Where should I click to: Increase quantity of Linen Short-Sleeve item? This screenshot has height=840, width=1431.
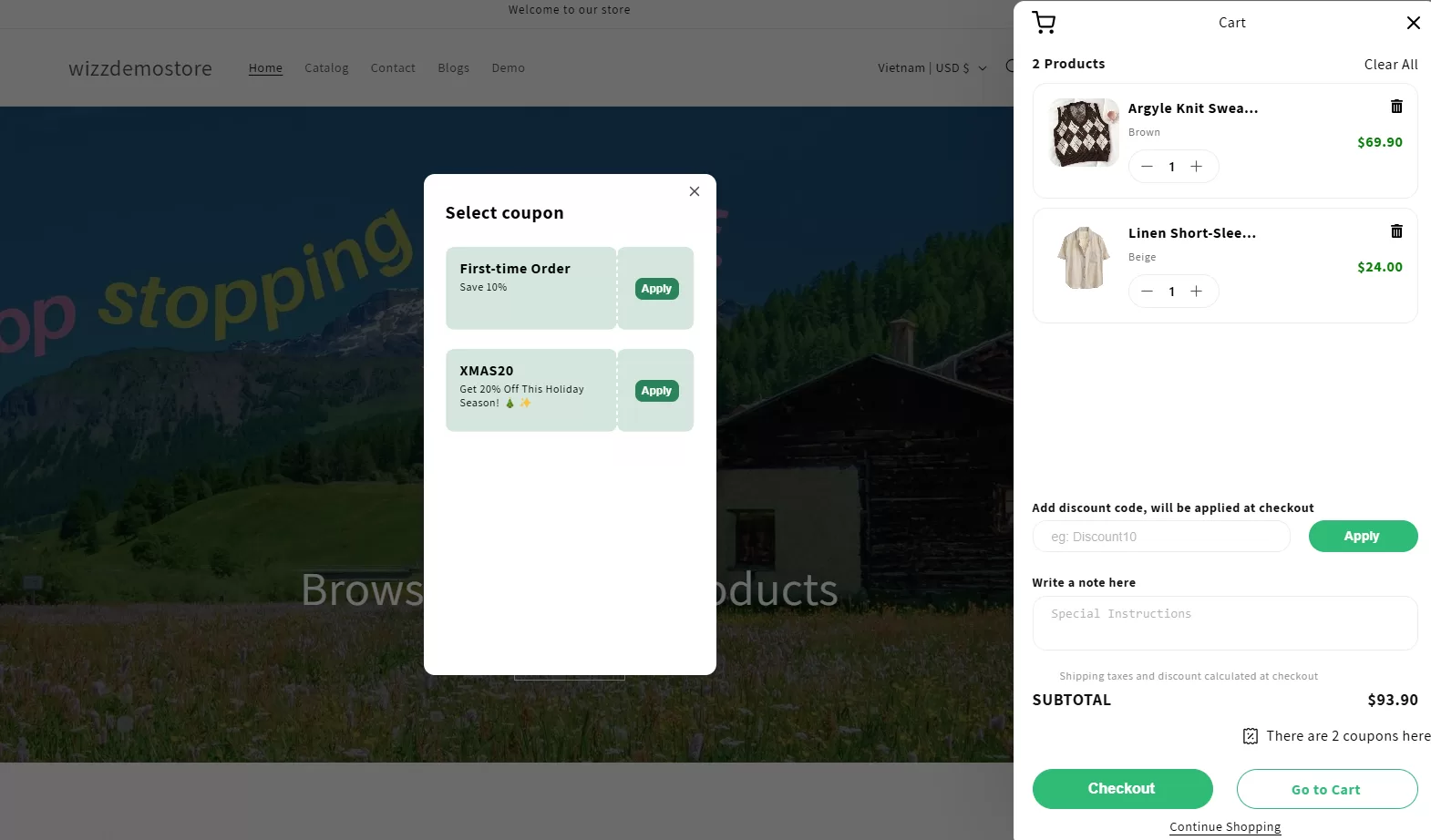tap(1197, 292)
